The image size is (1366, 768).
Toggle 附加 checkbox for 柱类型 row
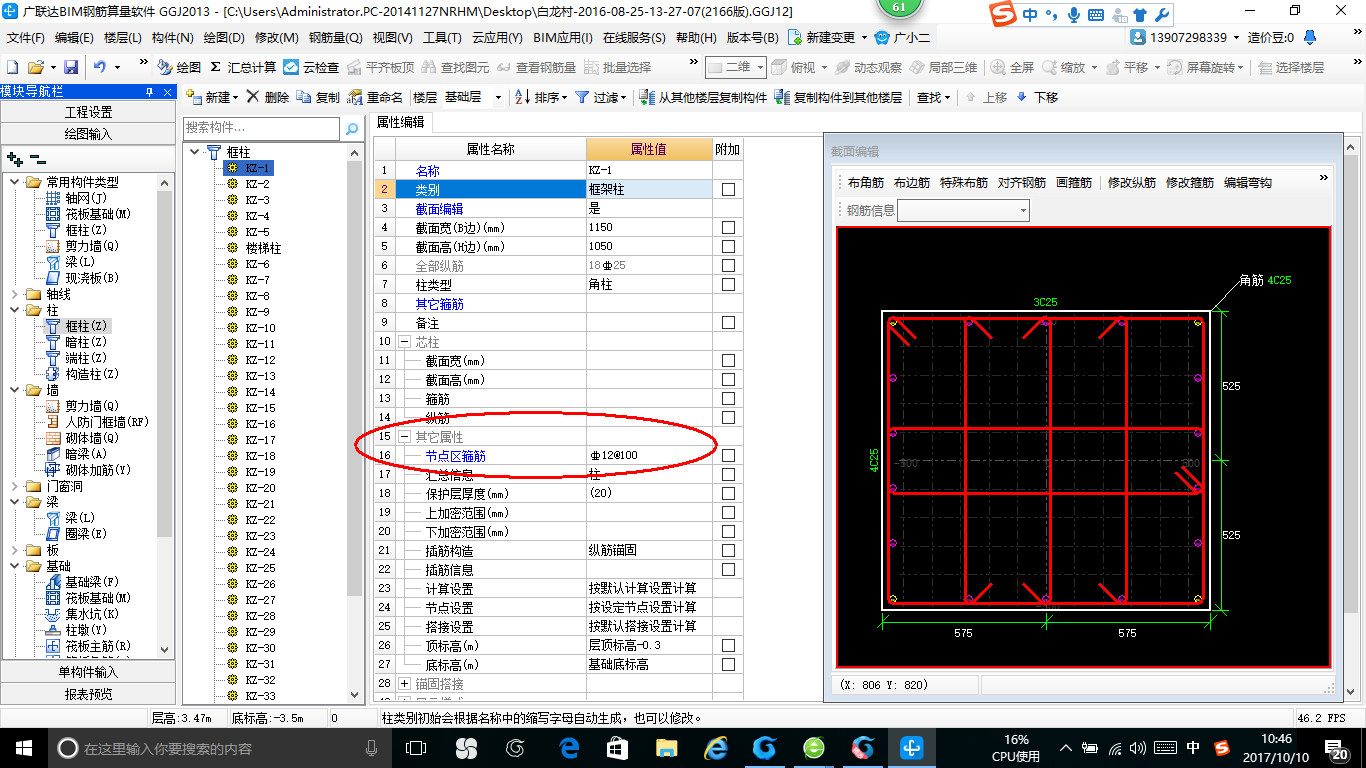point(728,284)
